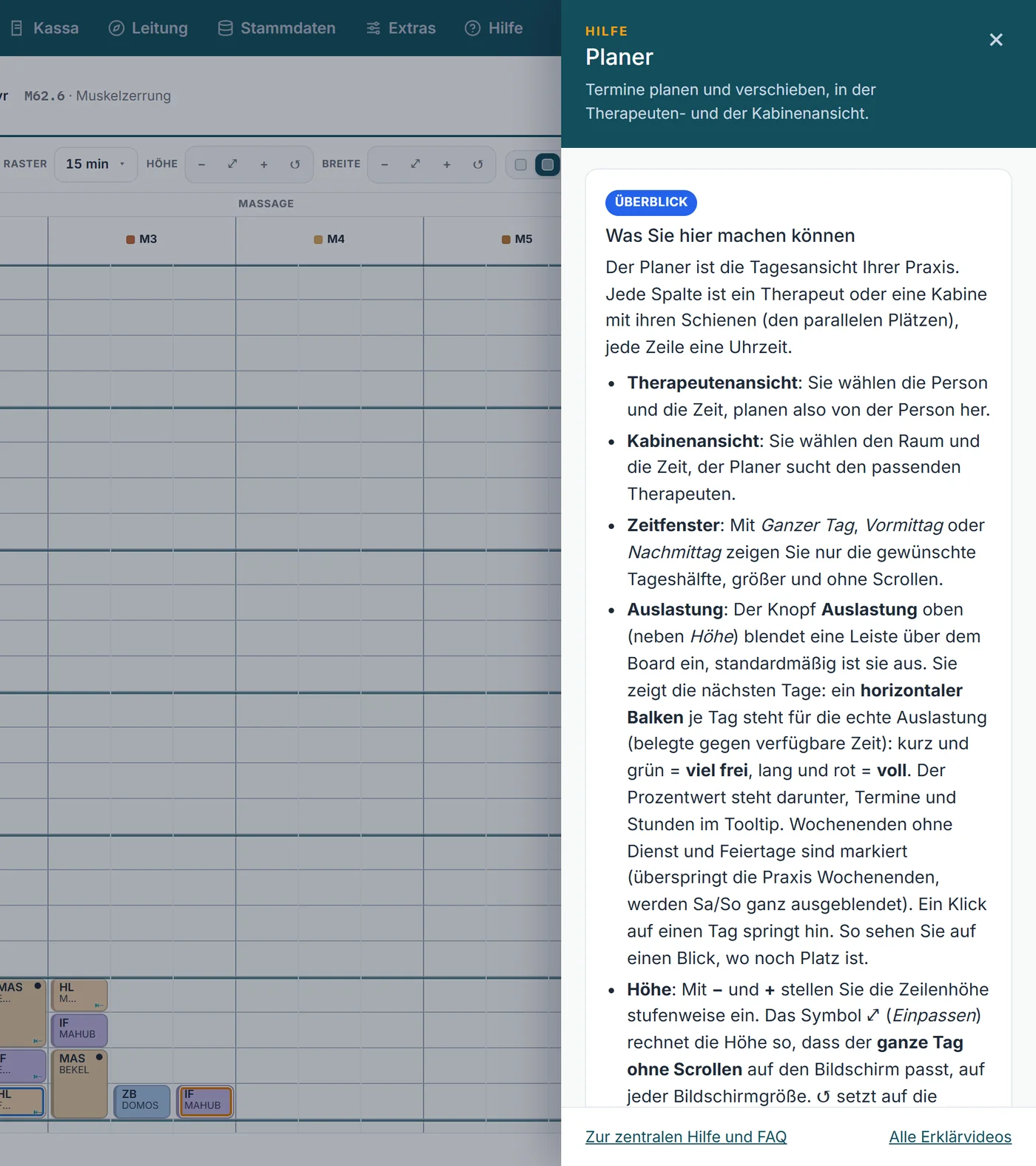
Task: Click the heading Was Sie hier machen können
Action: pos(730,235)
